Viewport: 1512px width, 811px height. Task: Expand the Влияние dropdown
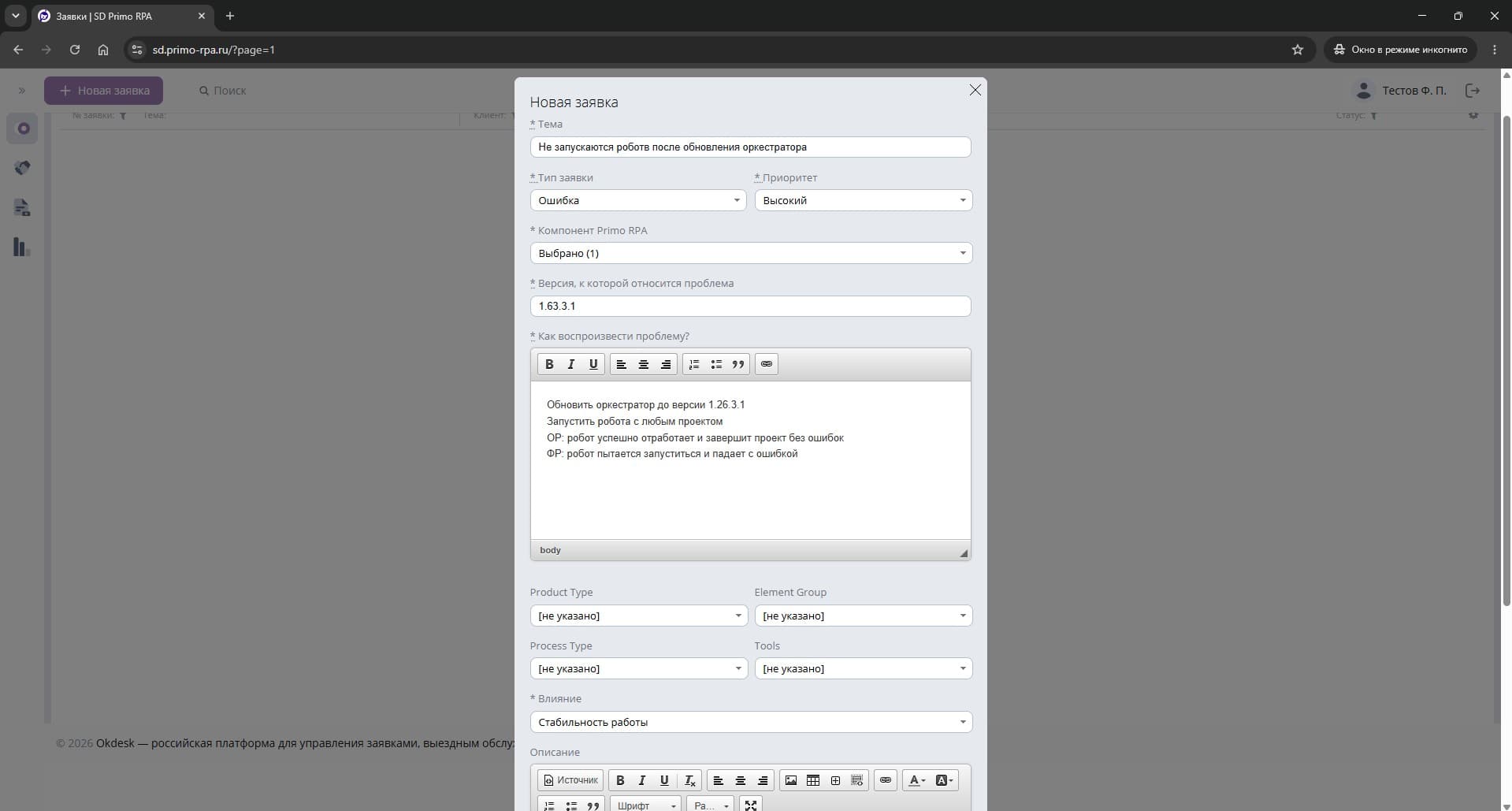pos(751,722)
